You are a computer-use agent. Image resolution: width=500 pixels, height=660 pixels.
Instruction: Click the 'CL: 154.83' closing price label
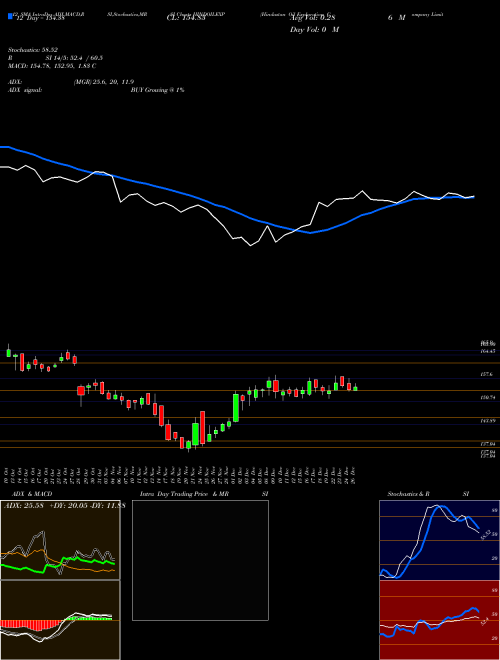[x=185, y=18]
